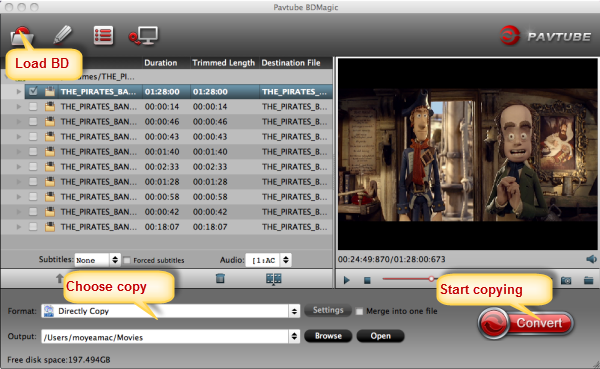Click clip icon of 00:18:07 title
This screenshot has width=600, height=369.
click(50, 227)
